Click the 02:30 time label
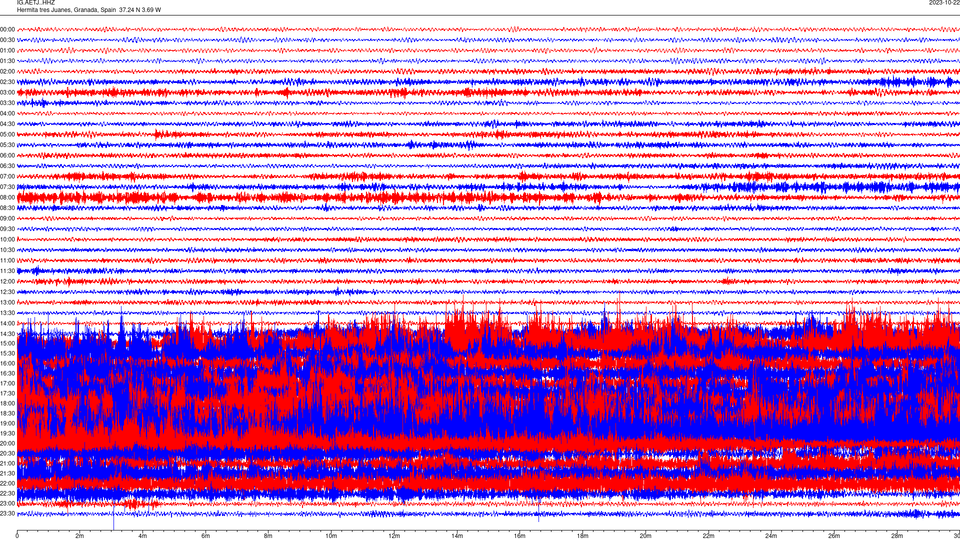 pyautogui.click(x=8, y=82)
